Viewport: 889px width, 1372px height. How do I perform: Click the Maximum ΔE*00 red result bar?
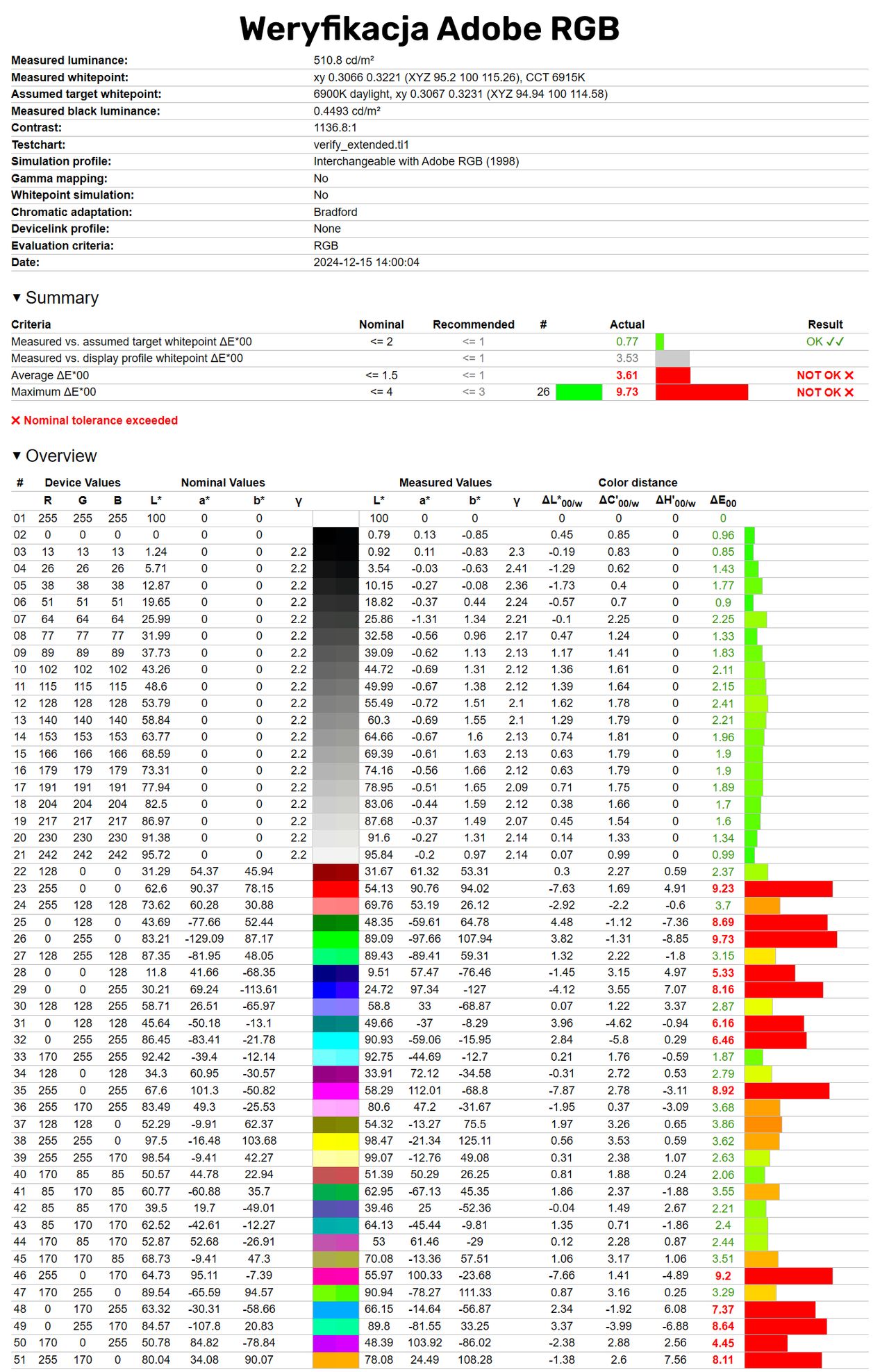[x=701, y=392]
